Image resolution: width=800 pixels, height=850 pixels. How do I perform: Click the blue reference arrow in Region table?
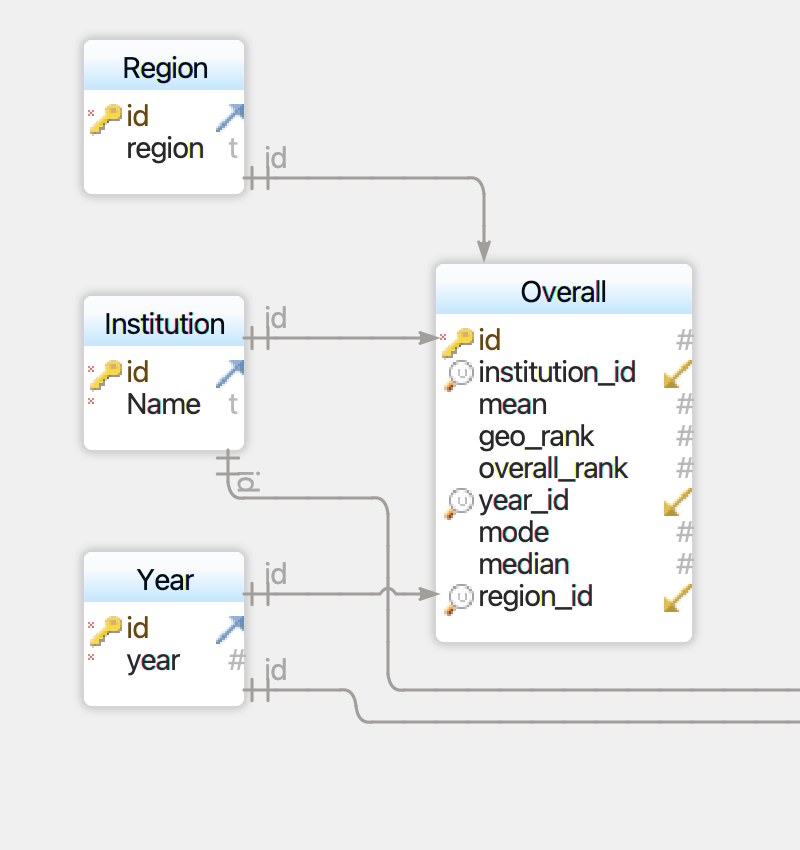tap(230, 117)
